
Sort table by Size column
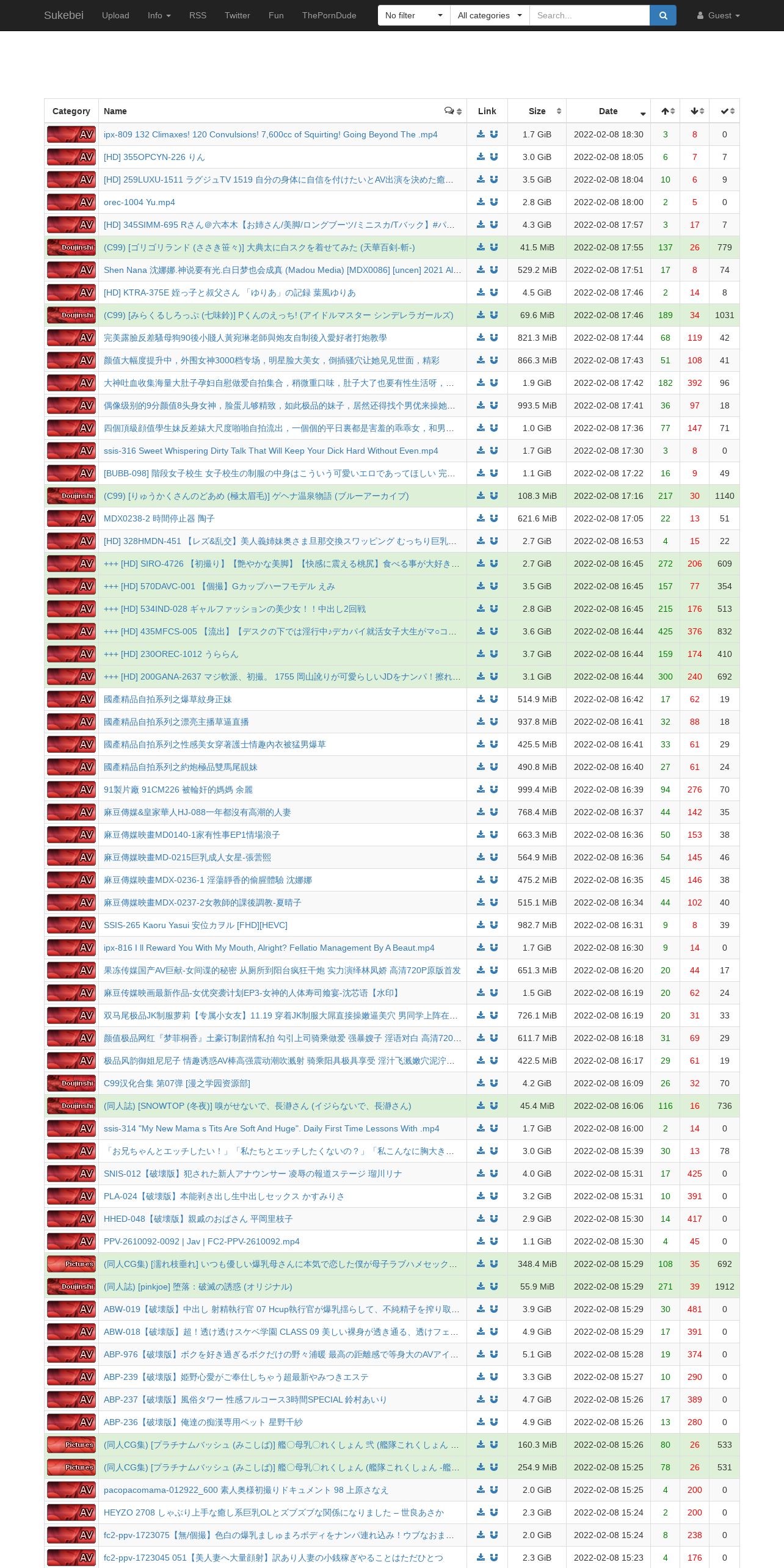pos(537,111)
